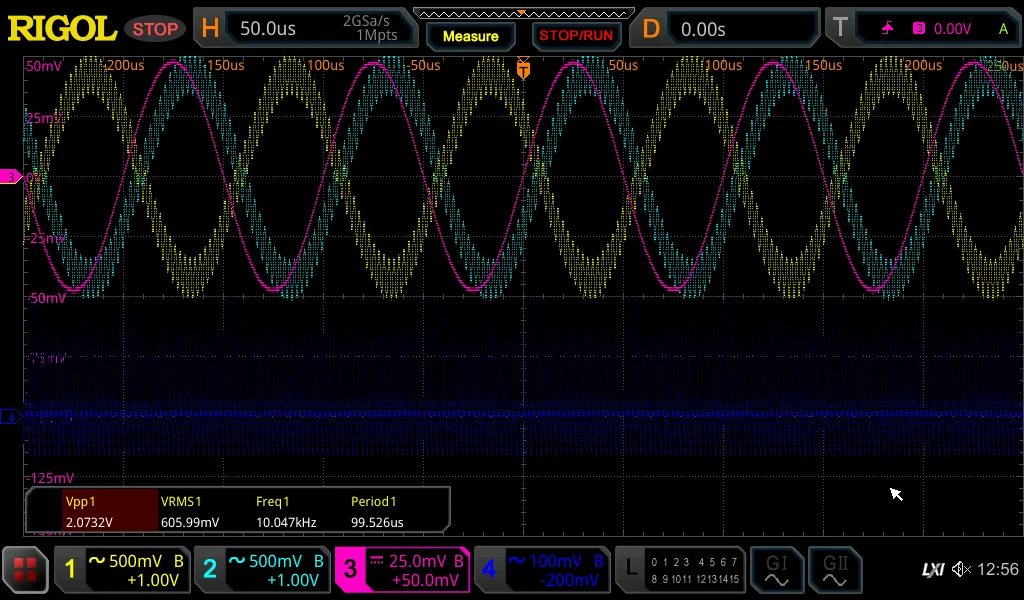Click the RIGOL logo
Screen dimensions: 1024x600
pos(62,29)
